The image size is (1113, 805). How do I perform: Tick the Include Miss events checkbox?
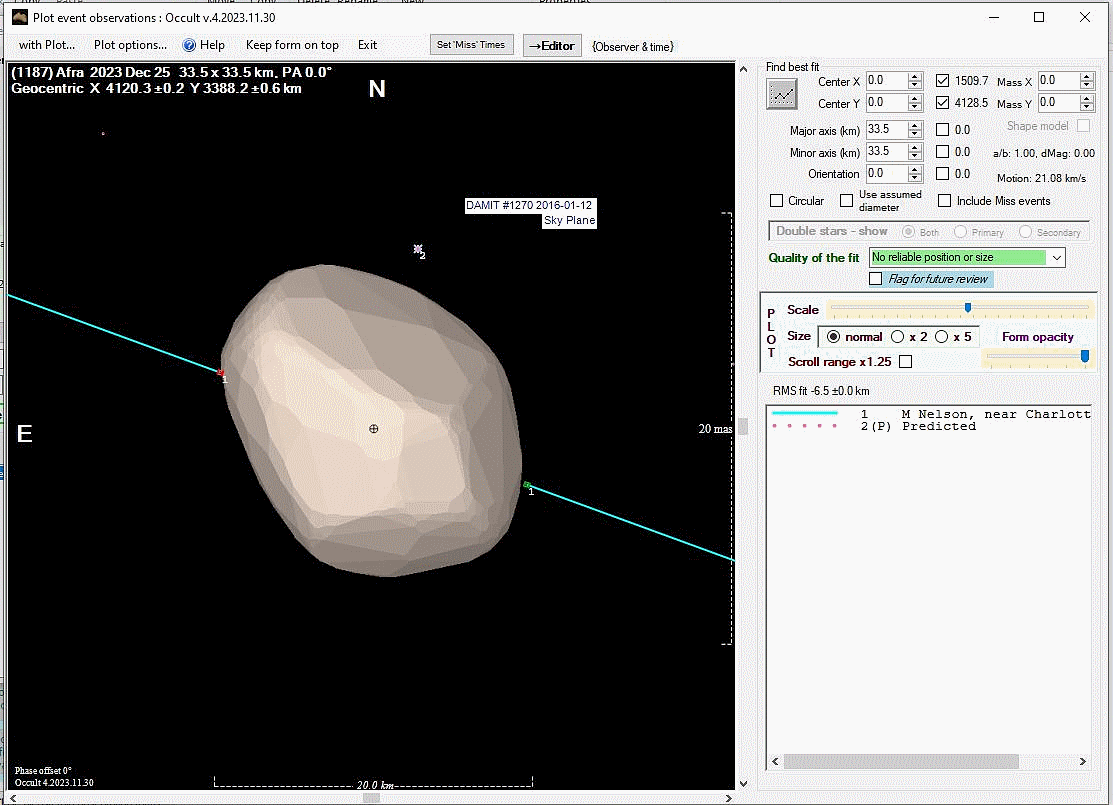click(944, 201)
